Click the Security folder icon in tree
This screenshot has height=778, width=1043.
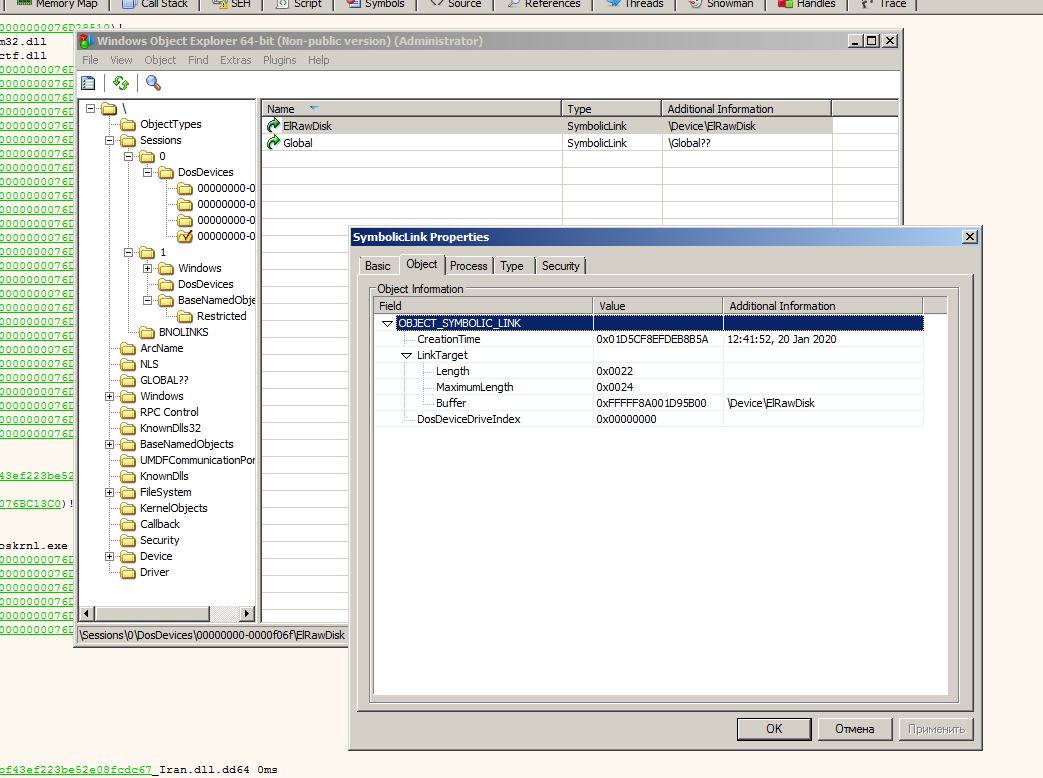click(128, 541)
